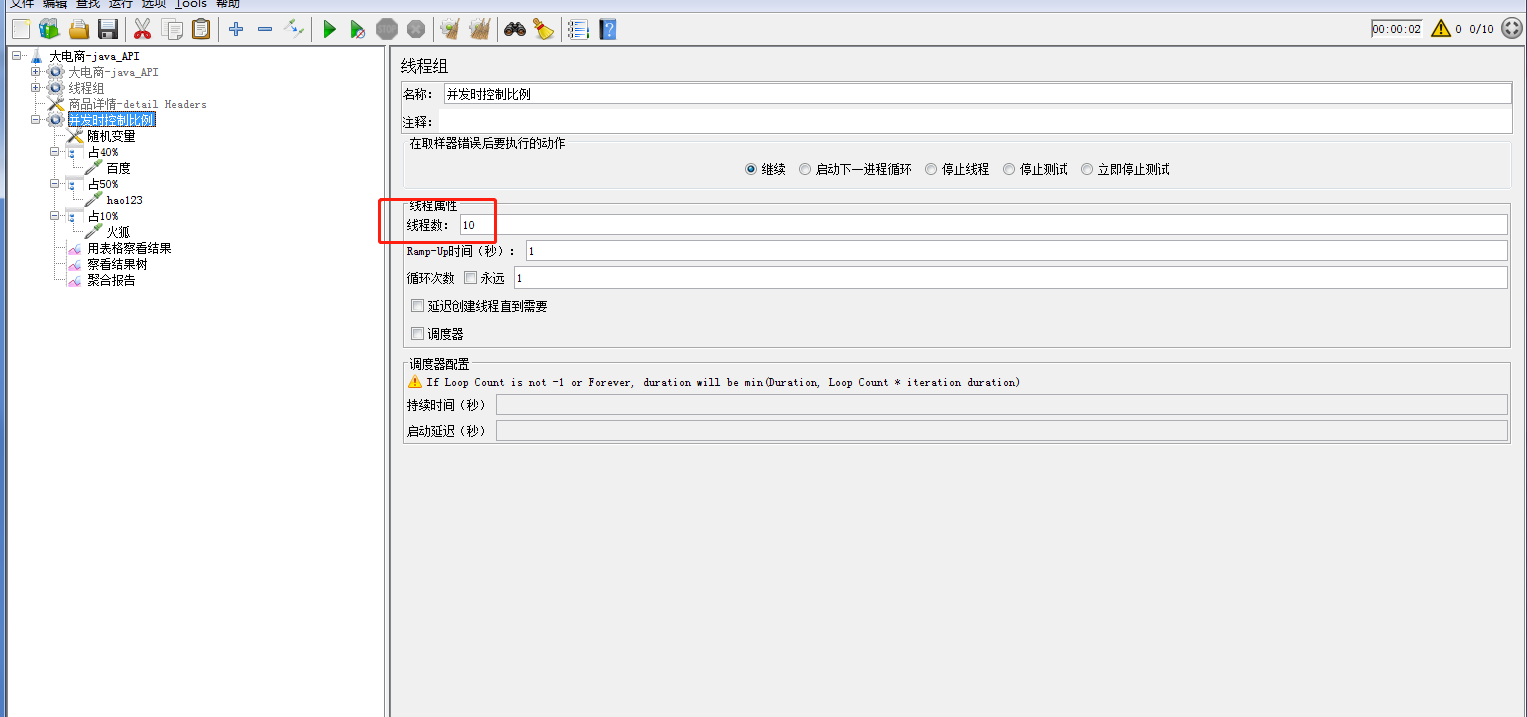The width and height of the screenshot is (1527, 717).
Task: Open Search with binoculars icon
Action: (x=515, y=29)
